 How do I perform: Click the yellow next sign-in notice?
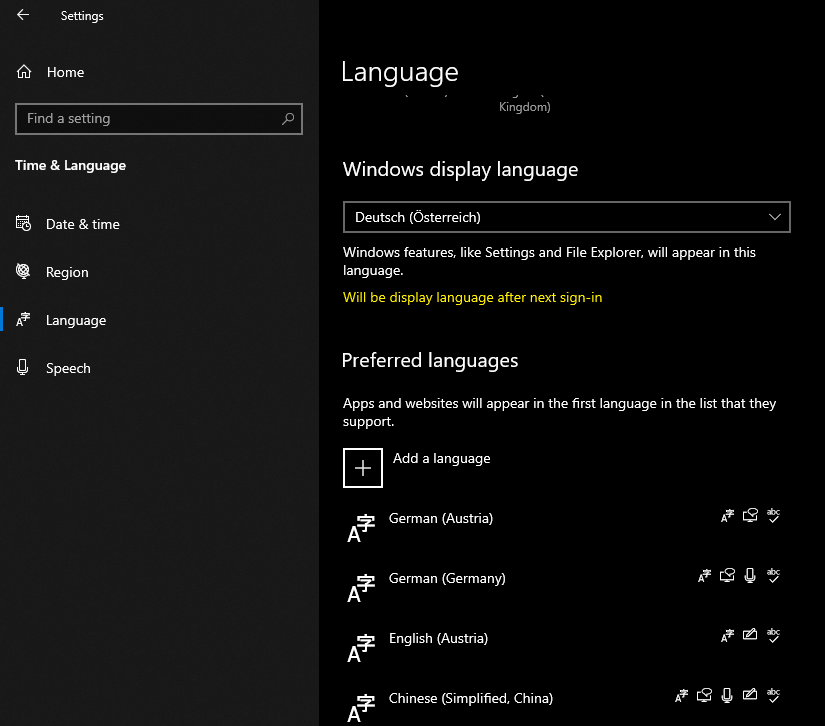point(472,297)
